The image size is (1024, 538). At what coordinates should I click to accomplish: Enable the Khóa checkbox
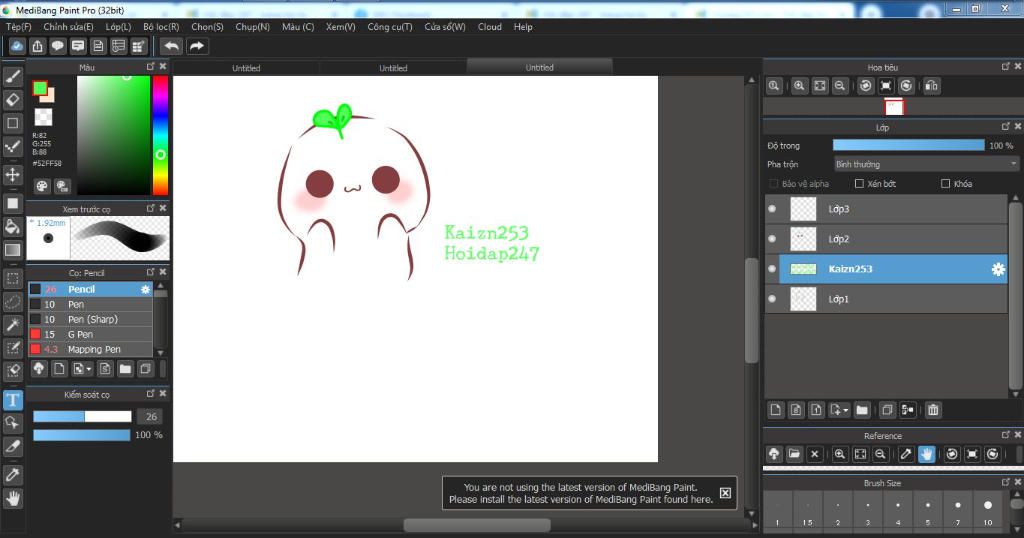tap(945, 184)
